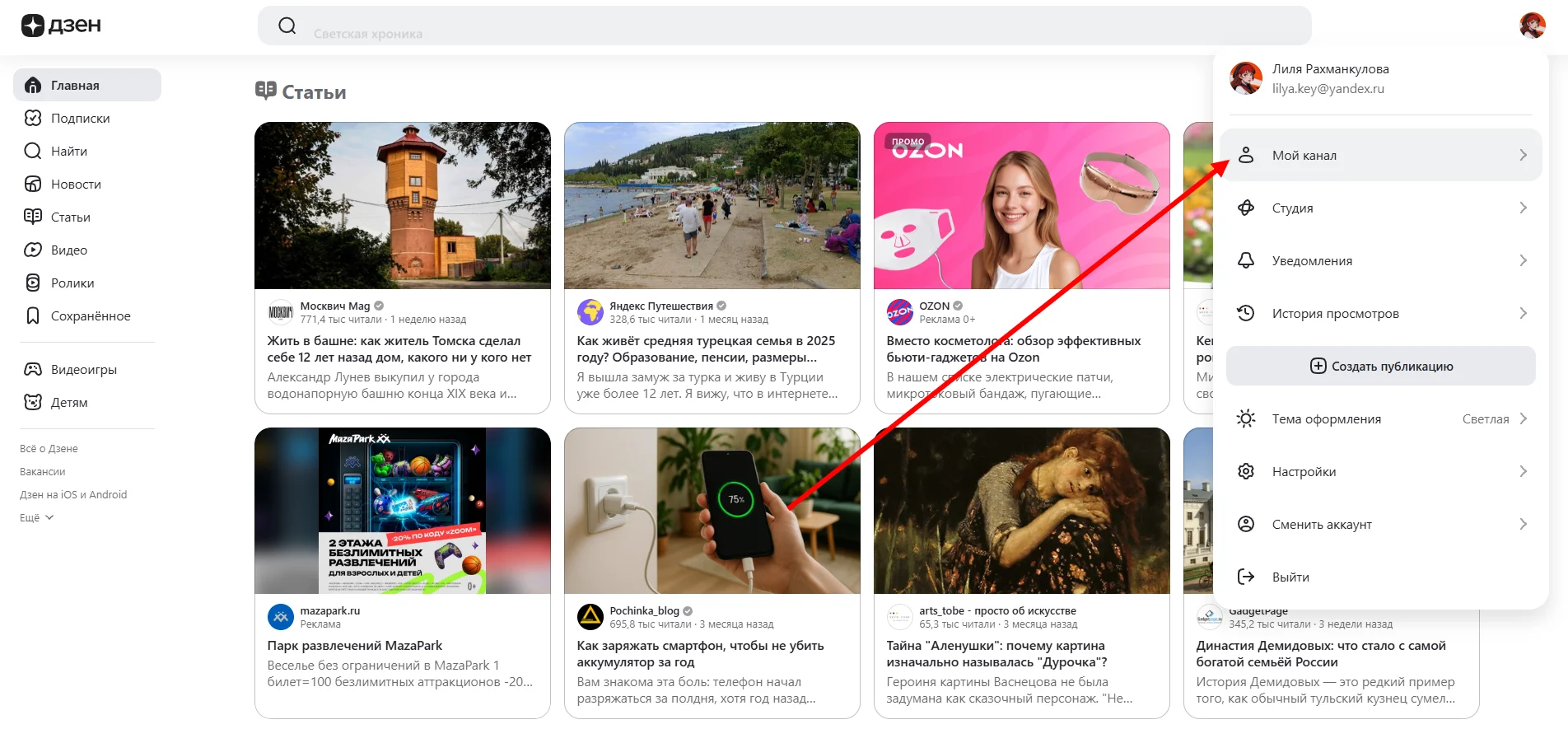Click the Подписки icon in the sidebar
1568x729 pixels.
(x=33, y=118)
